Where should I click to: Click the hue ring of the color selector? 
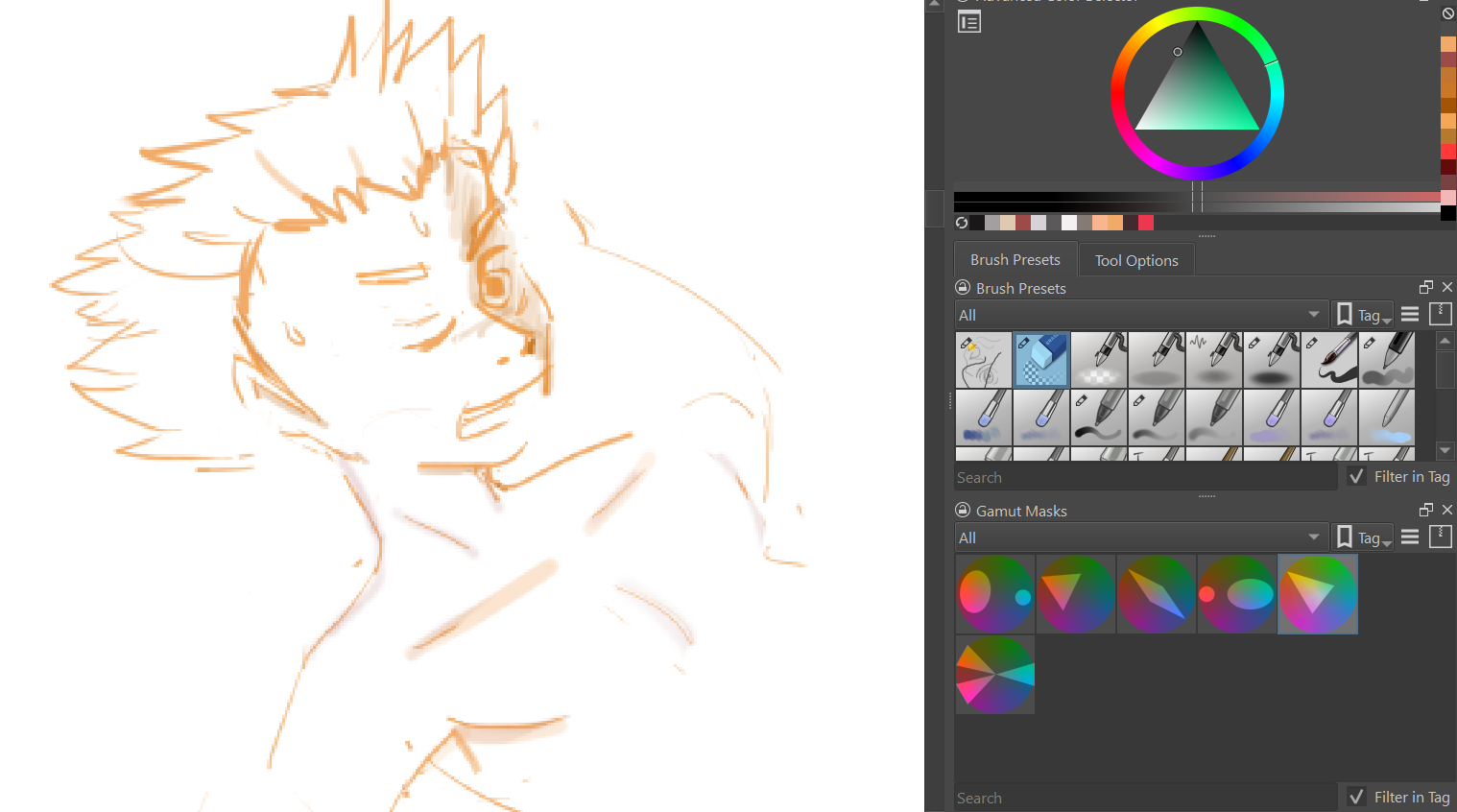(1119, 93)
